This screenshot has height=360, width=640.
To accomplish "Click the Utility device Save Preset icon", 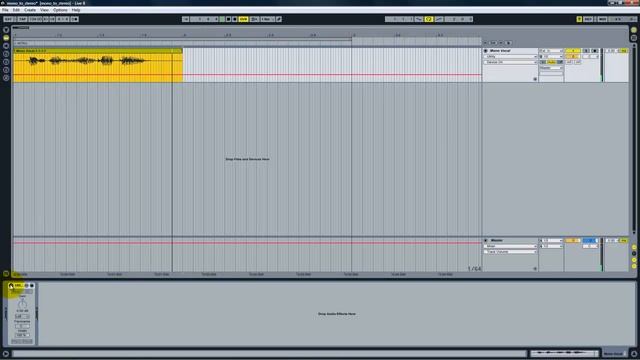I will [x=32, y=286].
